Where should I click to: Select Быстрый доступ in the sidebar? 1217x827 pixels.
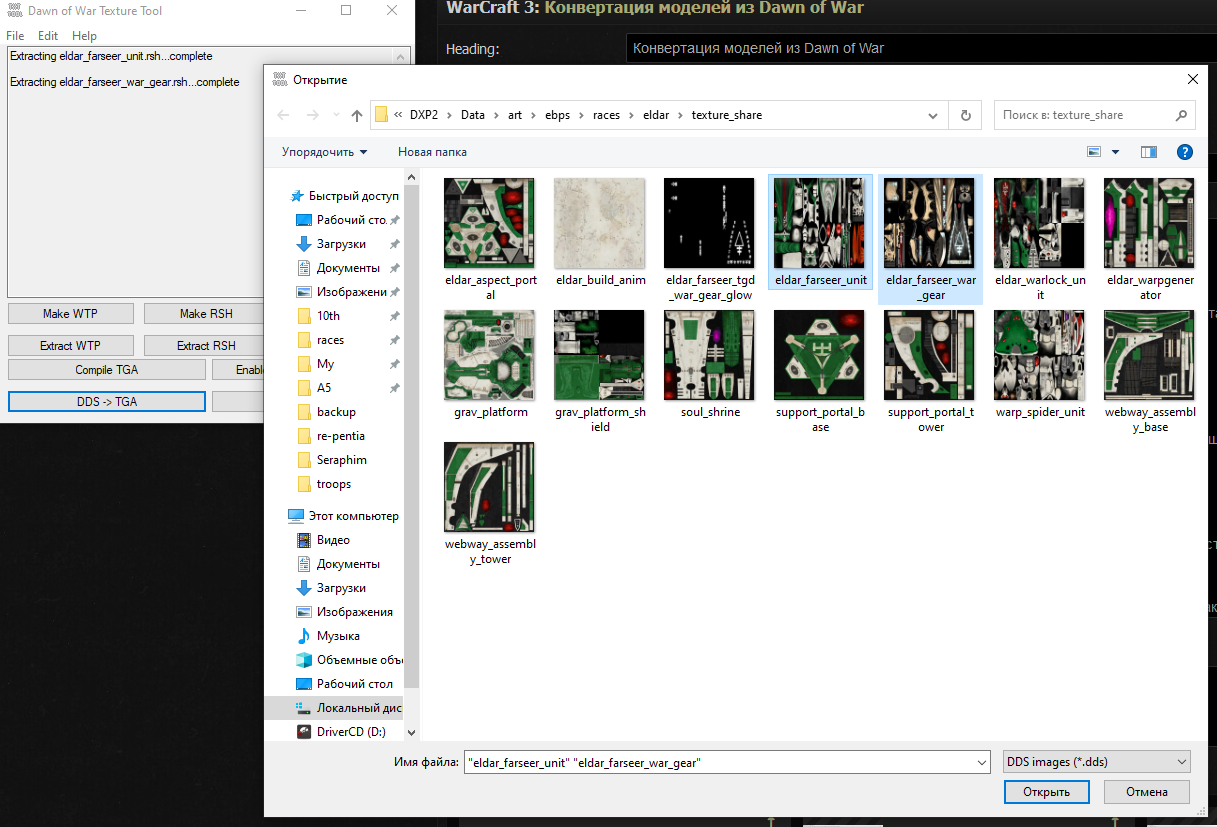(343, 196)
